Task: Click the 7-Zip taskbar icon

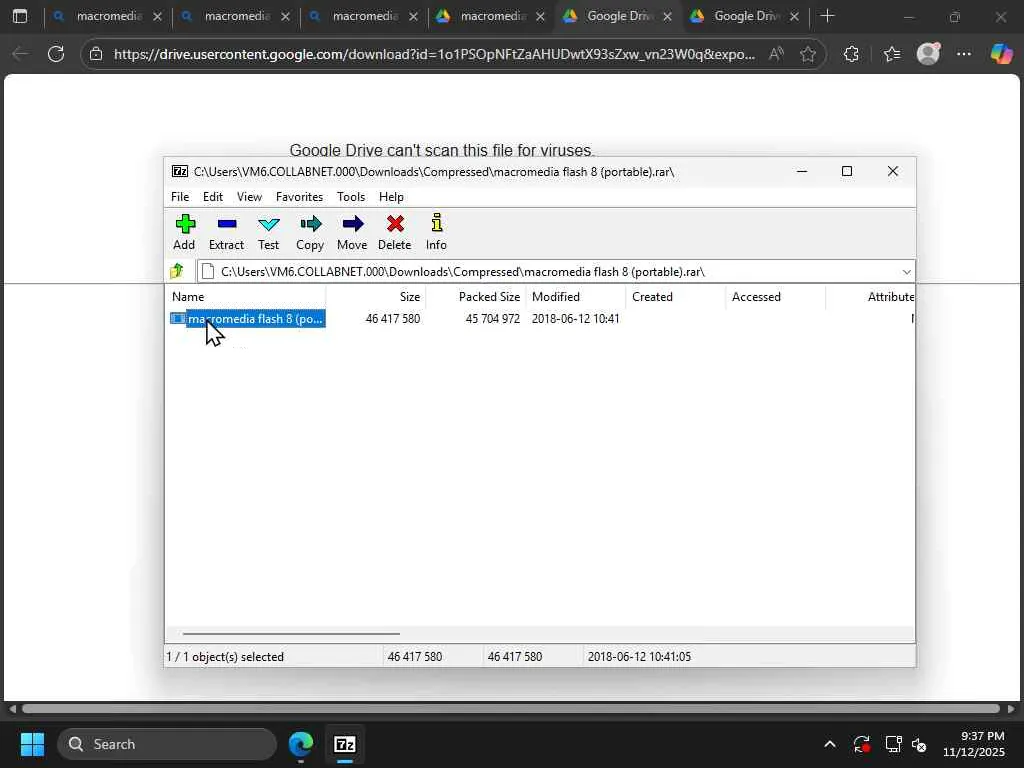Action: [x=345, y=744]
